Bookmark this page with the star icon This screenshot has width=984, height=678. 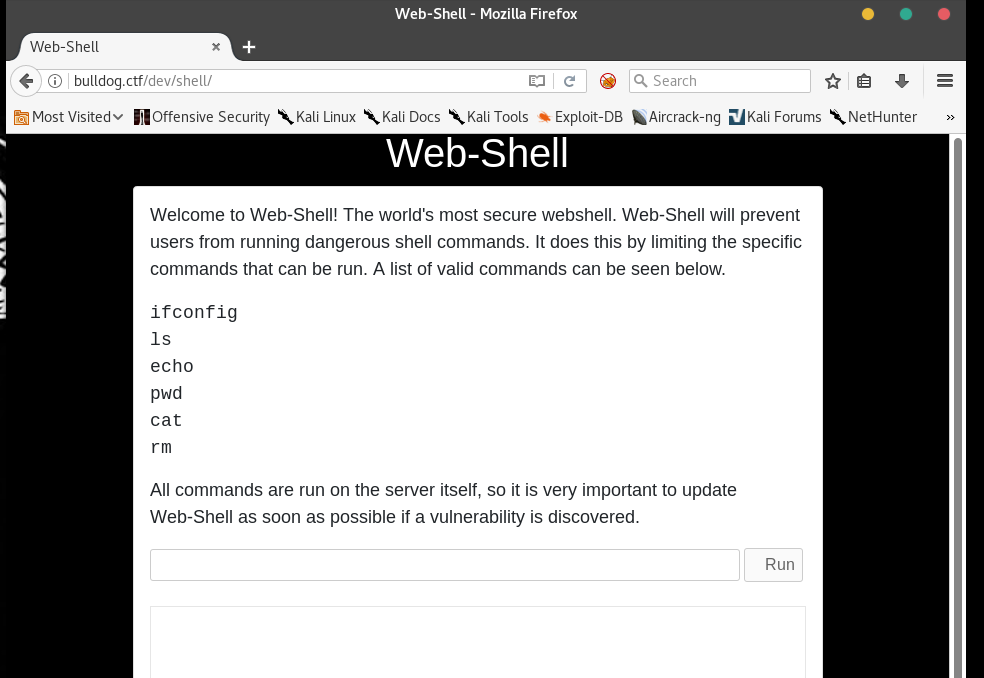833,81
